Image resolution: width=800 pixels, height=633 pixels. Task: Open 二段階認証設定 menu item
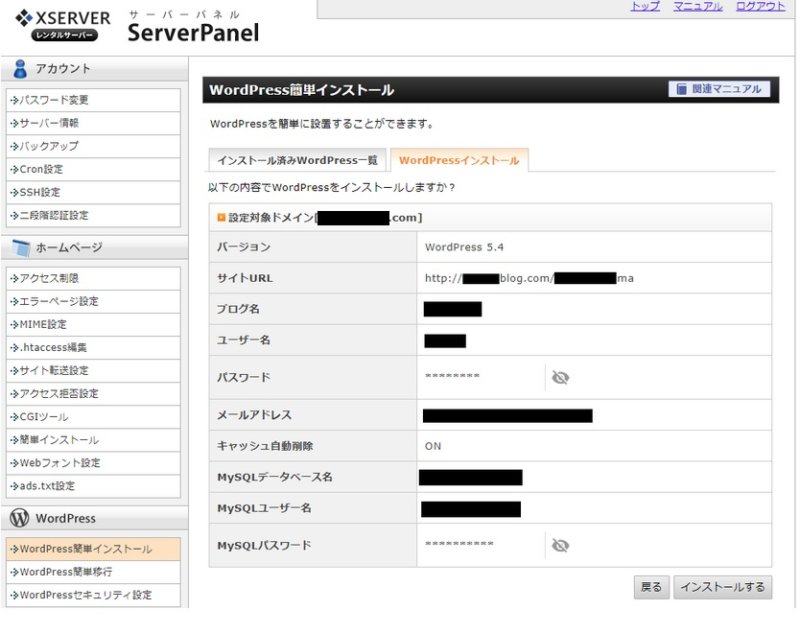(x=93, y=215)
